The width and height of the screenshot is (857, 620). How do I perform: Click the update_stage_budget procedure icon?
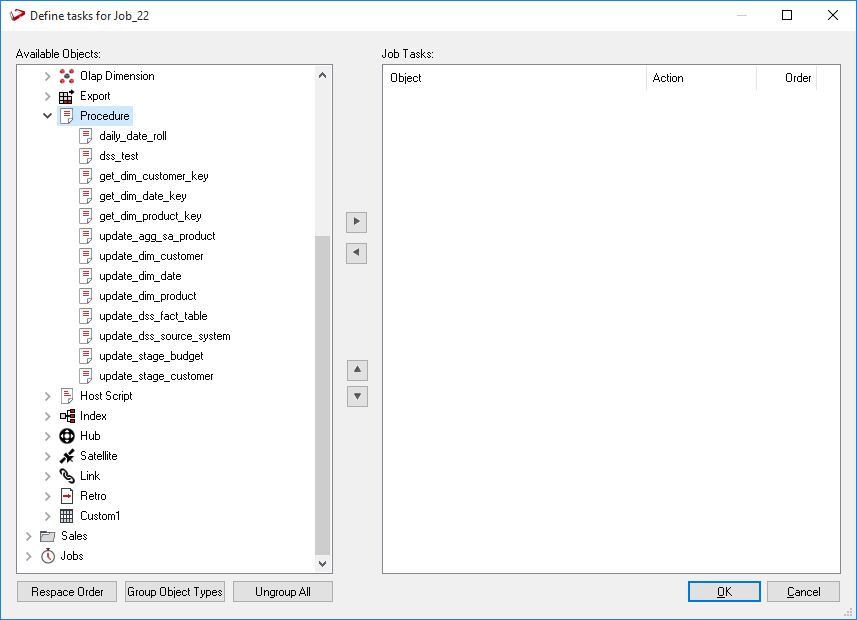click(86, 356)
